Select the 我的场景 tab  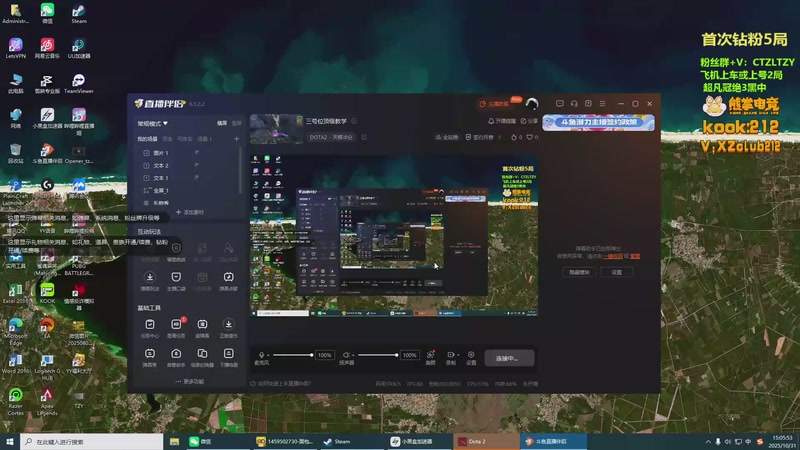[147, 139]
